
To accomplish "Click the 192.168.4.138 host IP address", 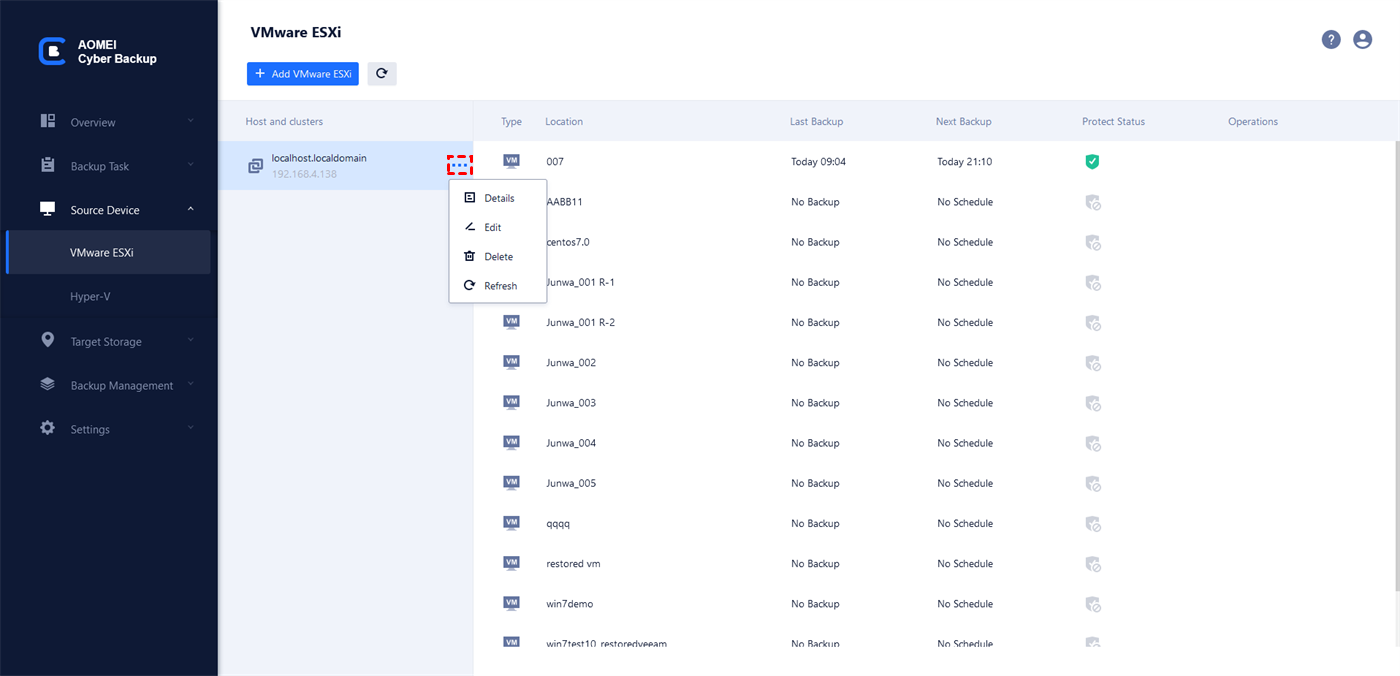I will pos(304,174).
